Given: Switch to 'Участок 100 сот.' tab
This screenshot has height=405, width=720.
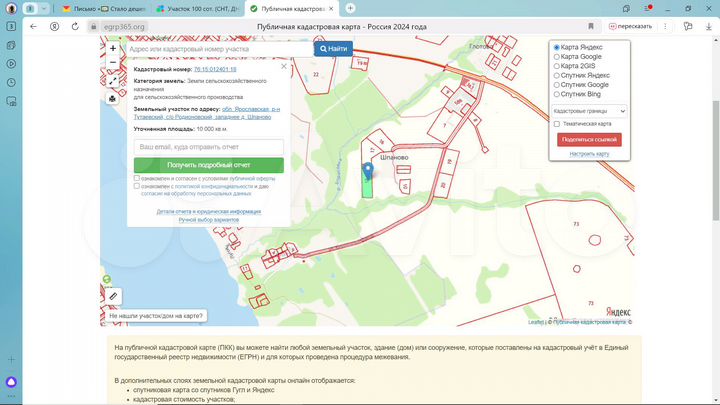Looking at the screenshot, I should (x=198, y=9).
